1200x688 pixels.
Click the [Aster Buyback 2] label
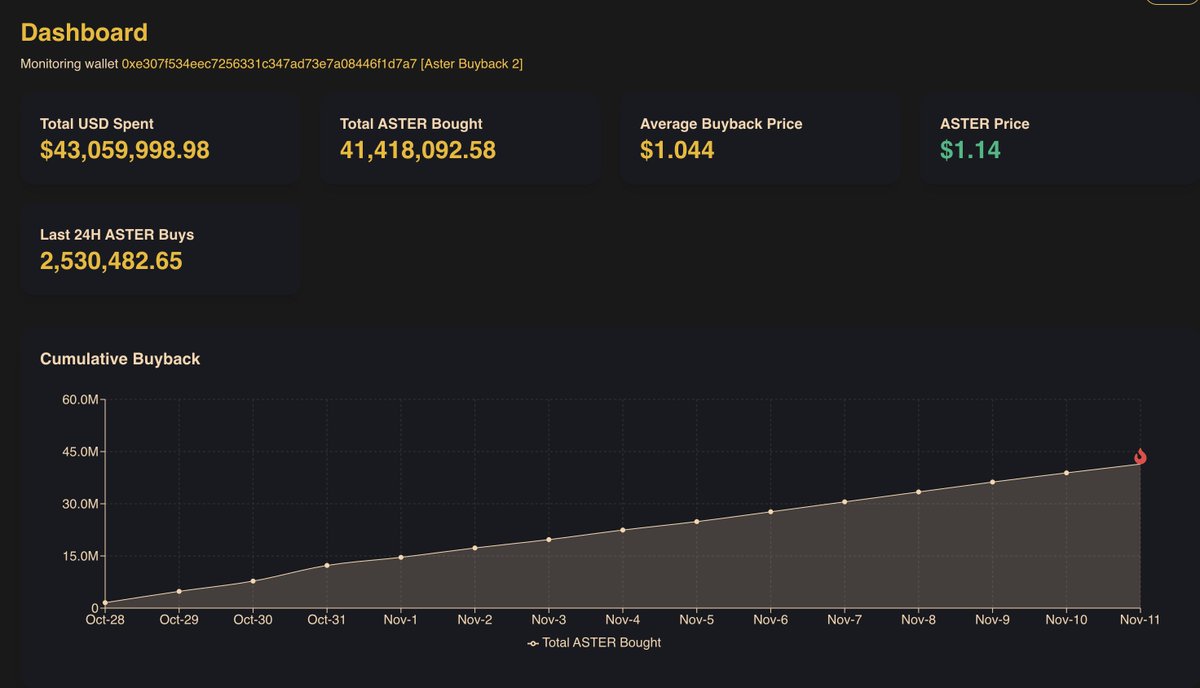pos(472,64)
